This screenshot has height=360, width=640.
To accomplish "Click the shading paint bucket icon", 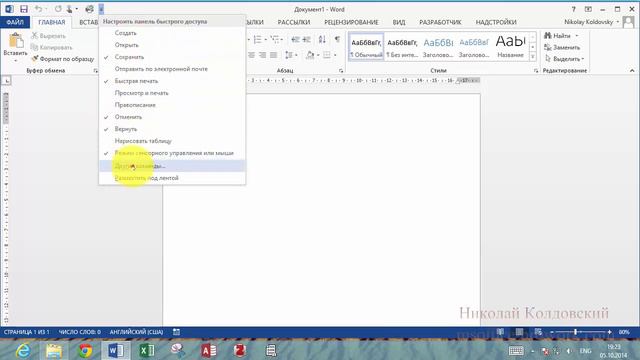I will pos(310,55).
